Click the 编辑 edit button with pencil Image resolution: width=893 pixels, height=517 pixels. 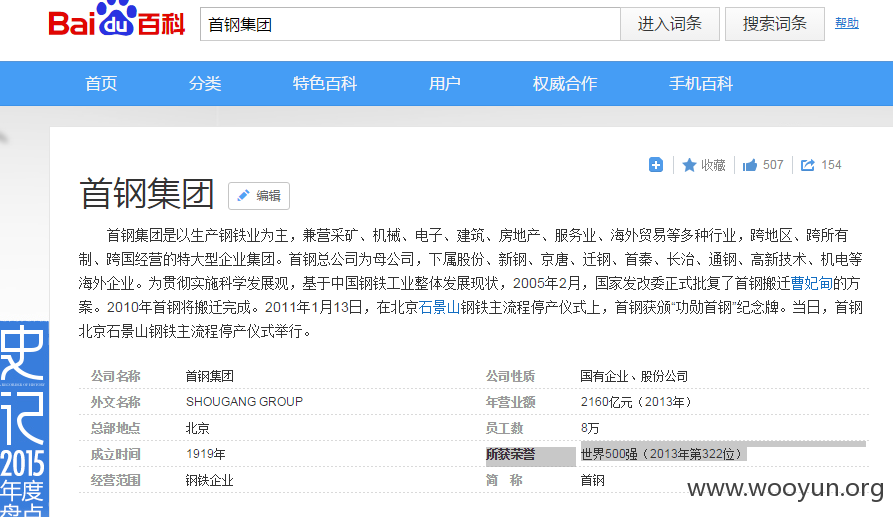click(259, 196)
